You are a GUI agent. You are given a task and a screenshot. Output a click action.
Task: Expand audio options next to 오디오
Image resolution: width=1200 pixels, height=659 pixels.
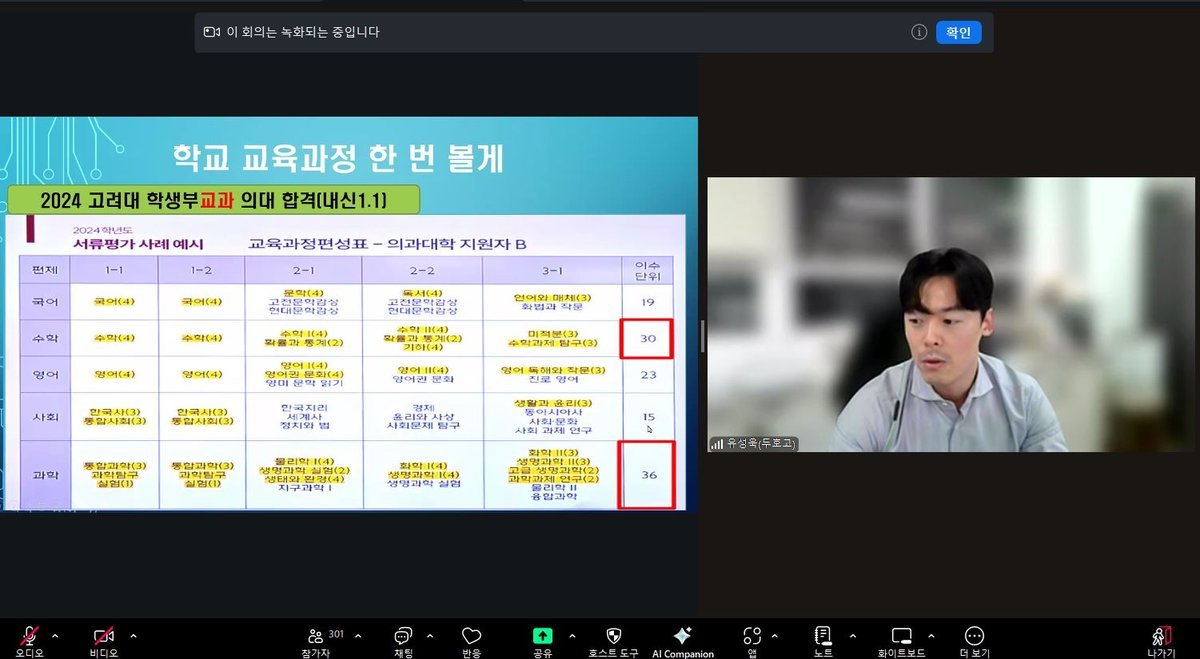tap(55, 635)
